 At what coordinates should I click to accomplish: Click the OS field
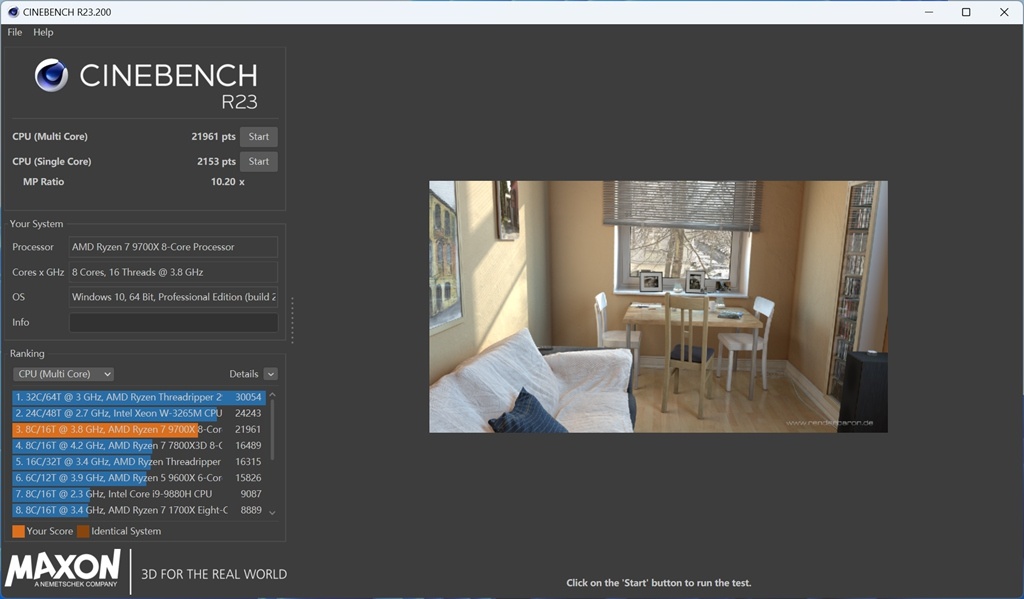[x=173, y=297]
